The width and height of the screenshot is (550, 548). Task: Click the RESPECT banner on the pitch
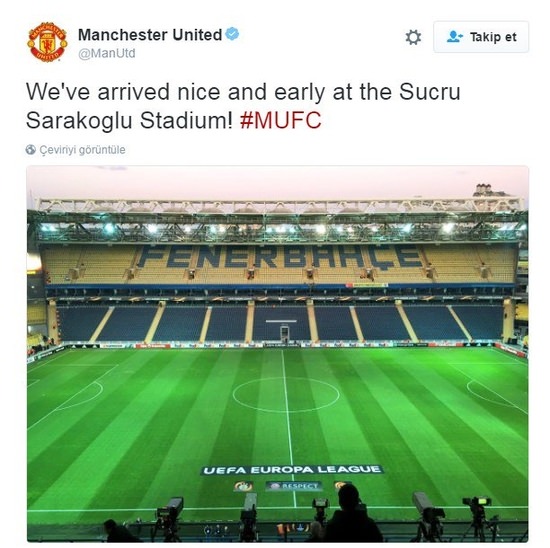(x=294, y=486)
